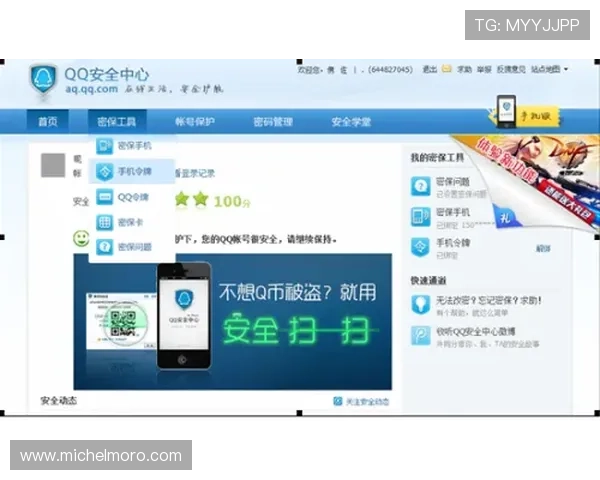
Task: Click the 密保手机 icon under 我的密保工具
Action: click(x=421, y=217)
